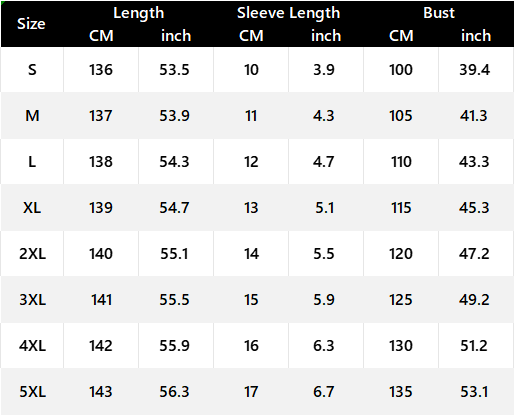Select the 4XL row label
This screenshot has height=415, width=514.
click(32, 346)
